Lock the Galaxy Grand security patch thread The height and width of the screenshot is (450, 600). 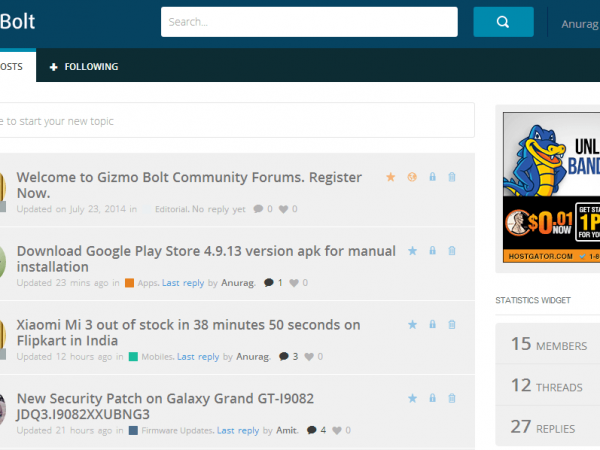click(x=432, y=398)
